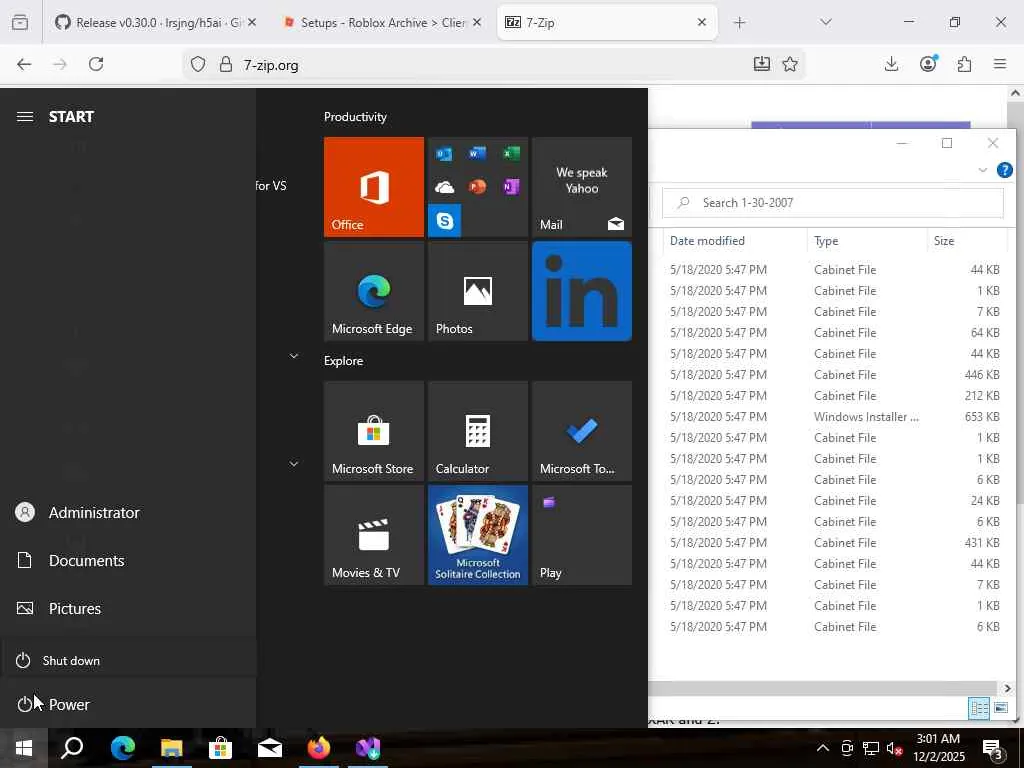Open Pictures from Start sidebar
Image resolution: width=1024 pixels, height=768 pixels.
128,609
